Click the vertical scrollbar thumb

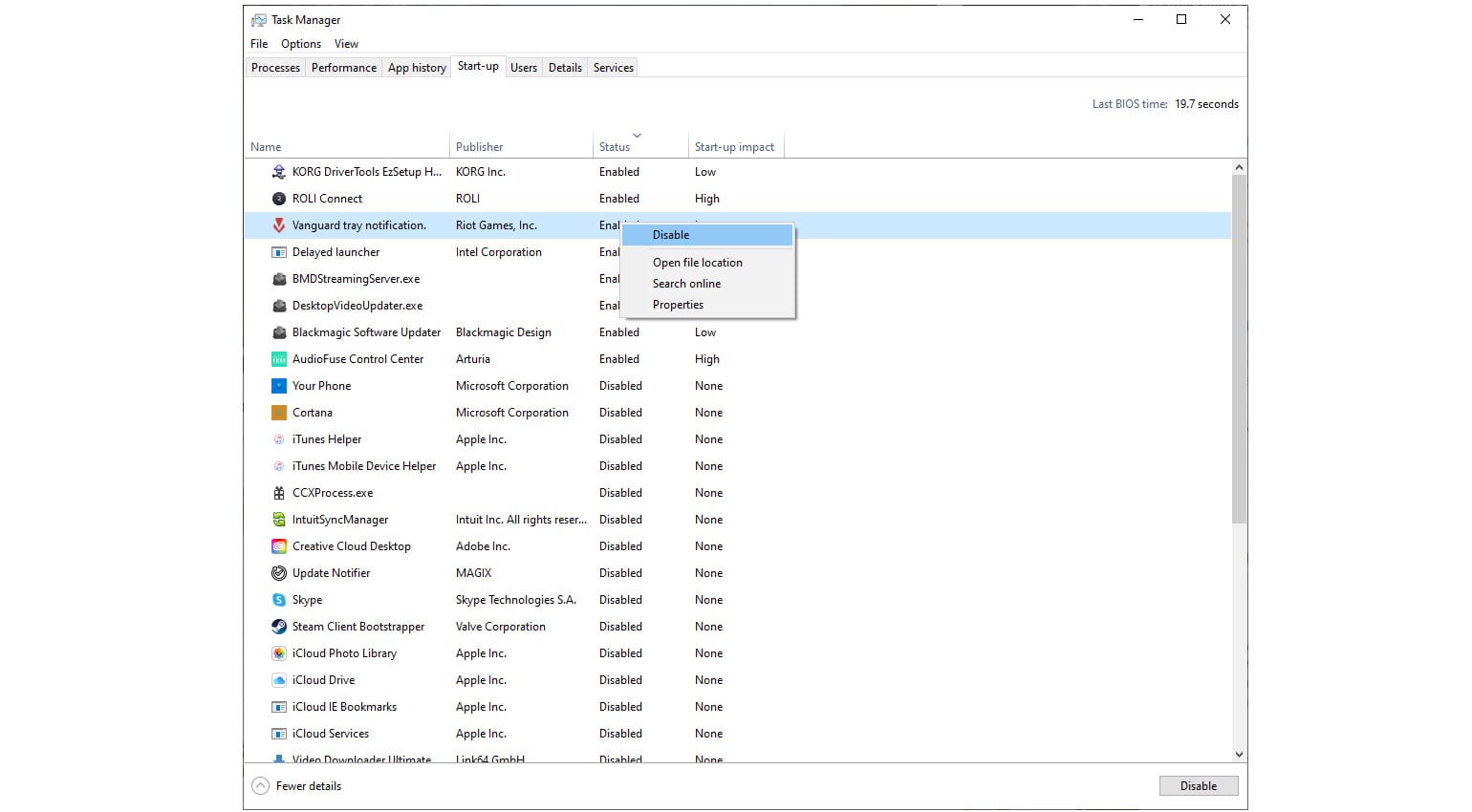[1239, 350]
